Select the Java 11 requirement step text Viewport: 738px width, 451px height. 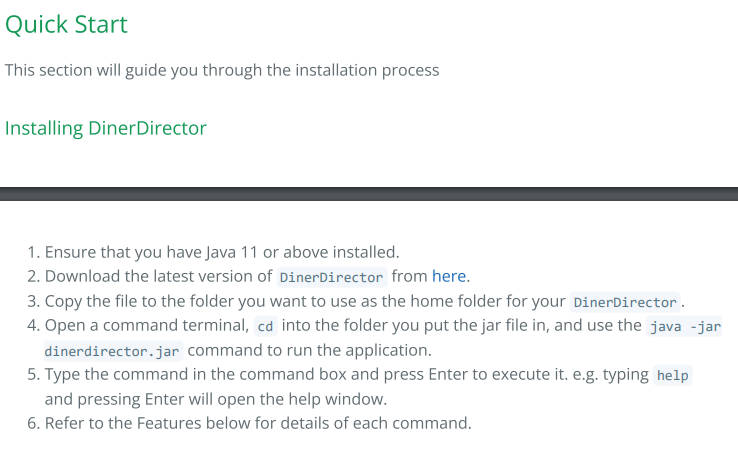[222, 252]
